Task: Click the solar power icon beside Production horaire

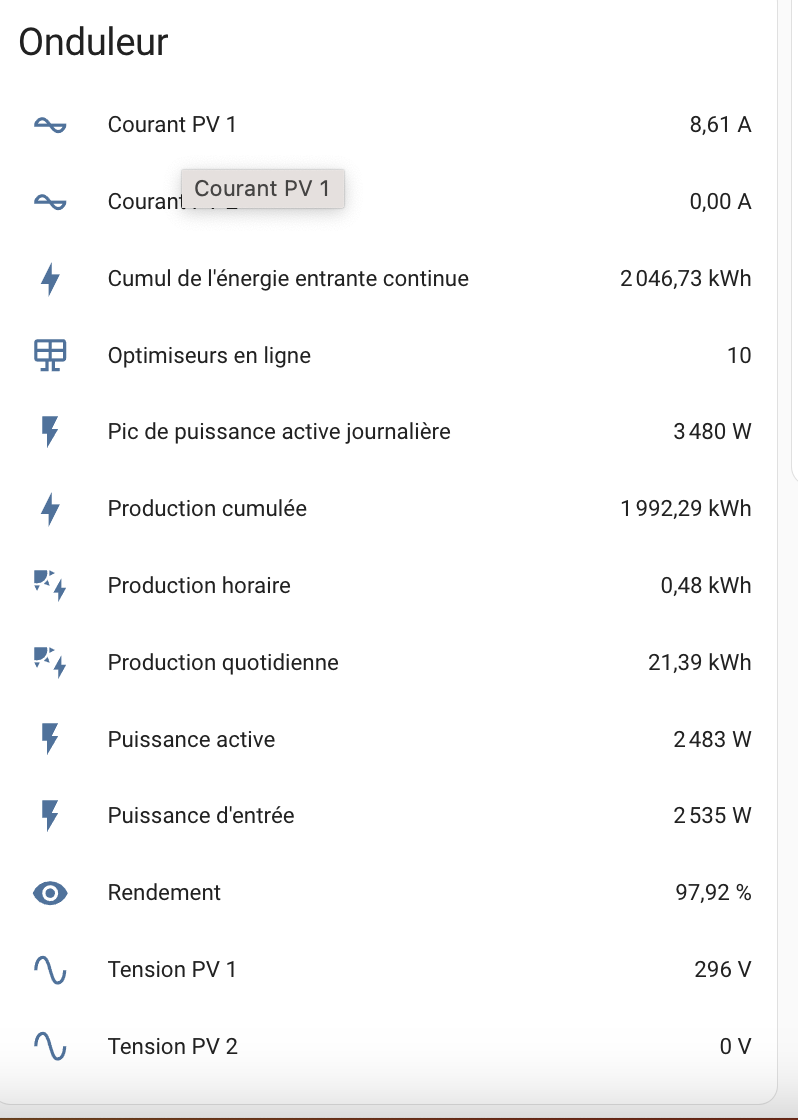Action: pyautogui.click(x=50, y=586)
